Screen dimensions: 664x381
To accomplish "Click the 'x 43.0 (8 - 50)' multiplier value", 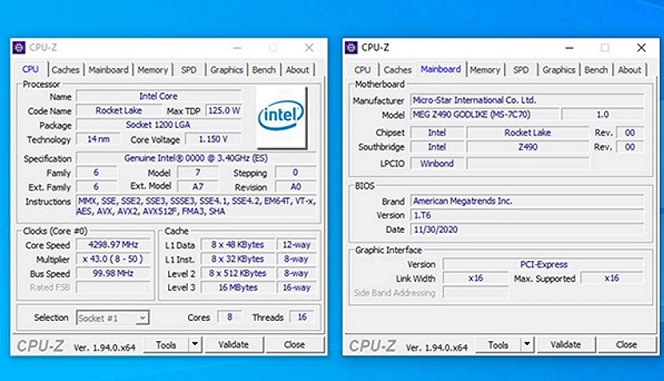I will click(x=113, y=259).
